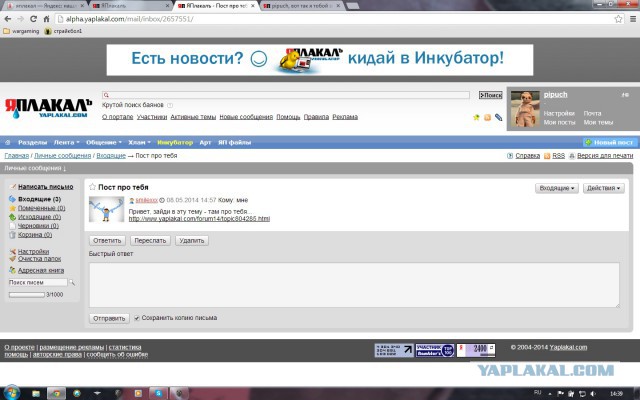Click the 'Написать письмо' link
640x400 pixels.
46,187
